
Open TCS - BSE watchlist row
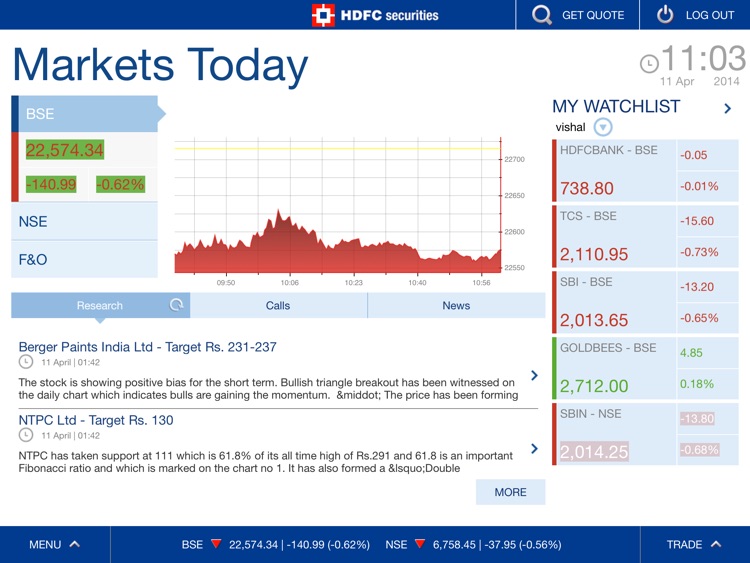click(x=645, y=237)
